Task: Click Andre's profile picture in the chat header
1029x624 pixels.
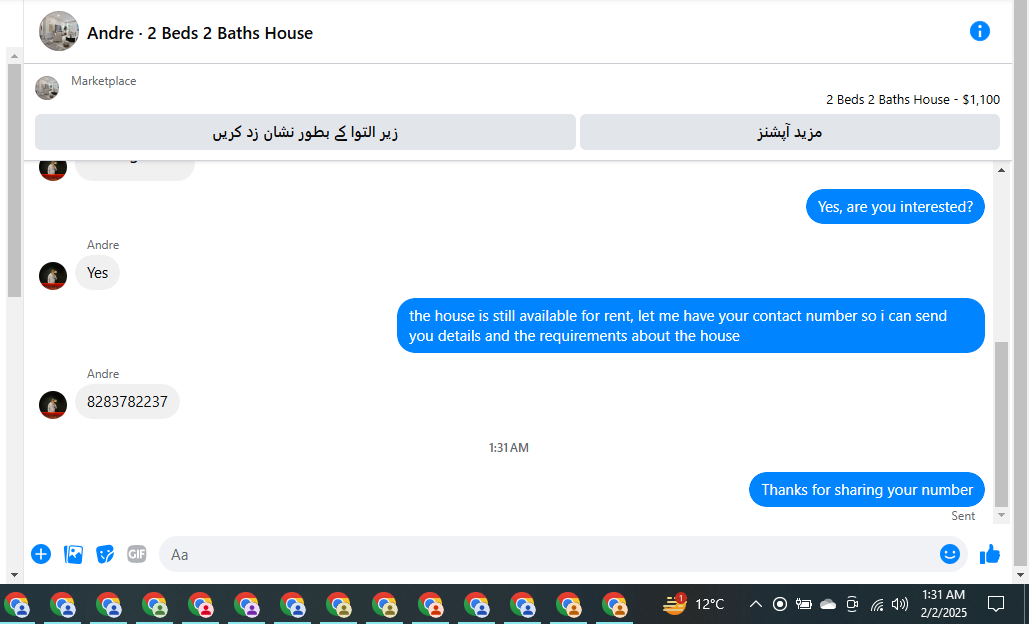Action: (x=58, y=31)
